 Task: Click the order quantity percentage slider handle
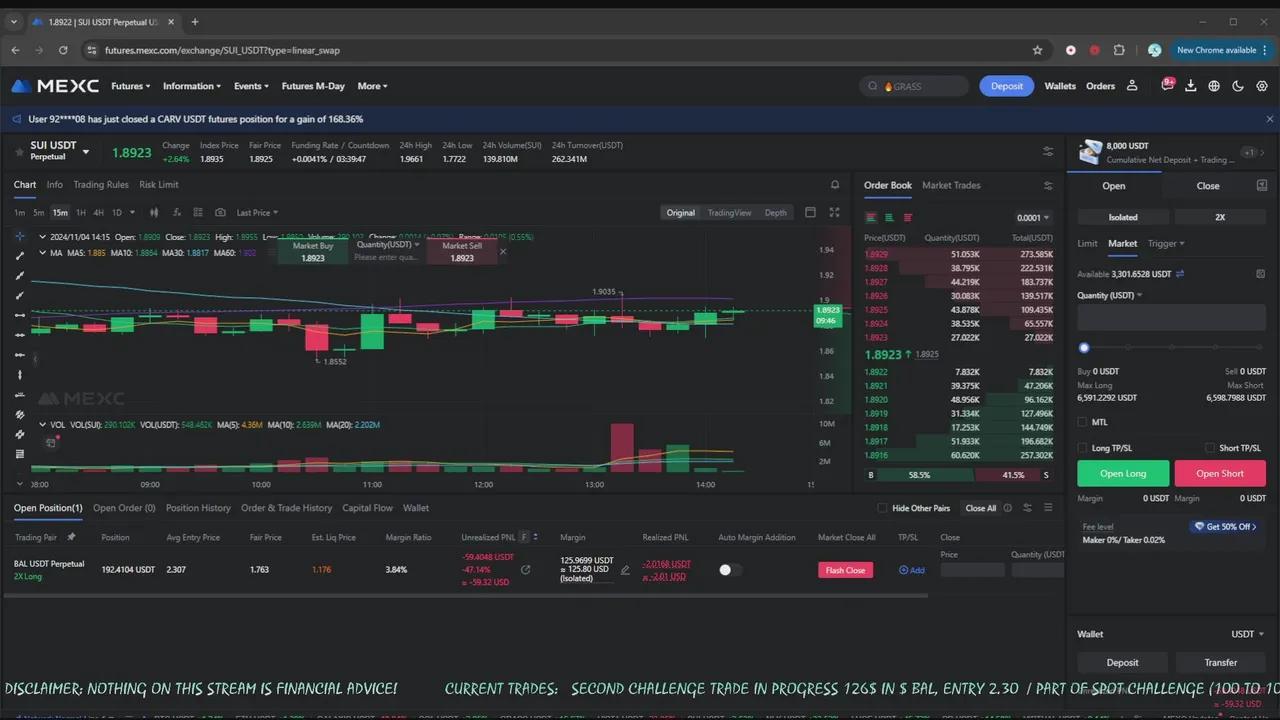pos(1084,348)
